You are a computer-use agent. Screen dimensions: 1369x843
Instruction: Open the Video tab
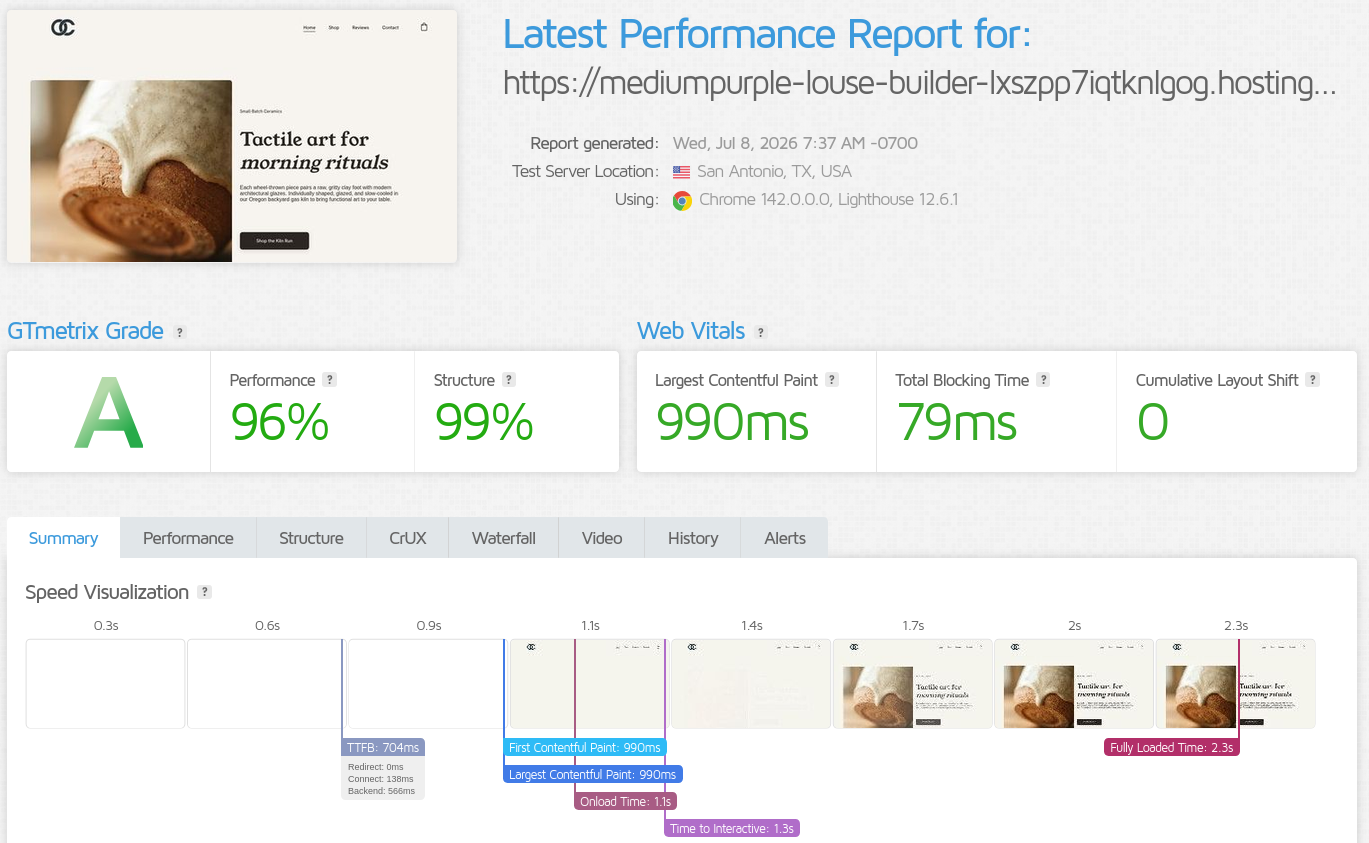point(602,538)
